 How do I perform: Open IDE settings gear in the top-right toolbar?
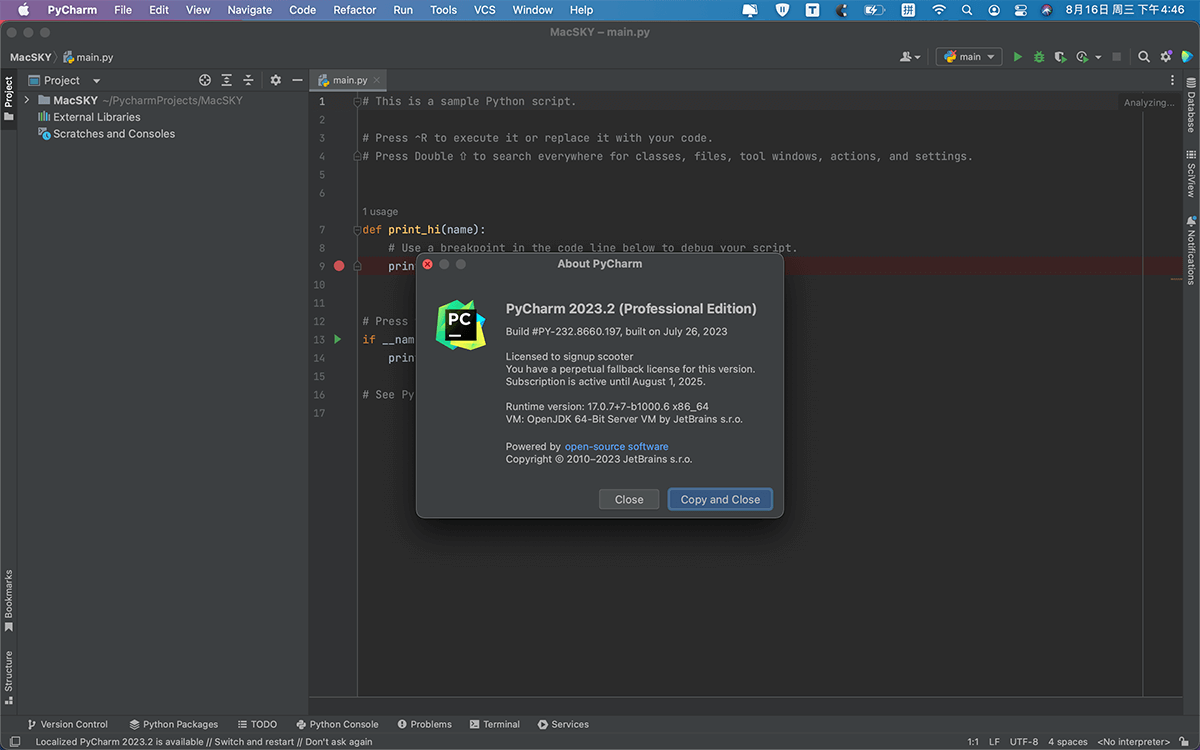tap(1165, 57)
